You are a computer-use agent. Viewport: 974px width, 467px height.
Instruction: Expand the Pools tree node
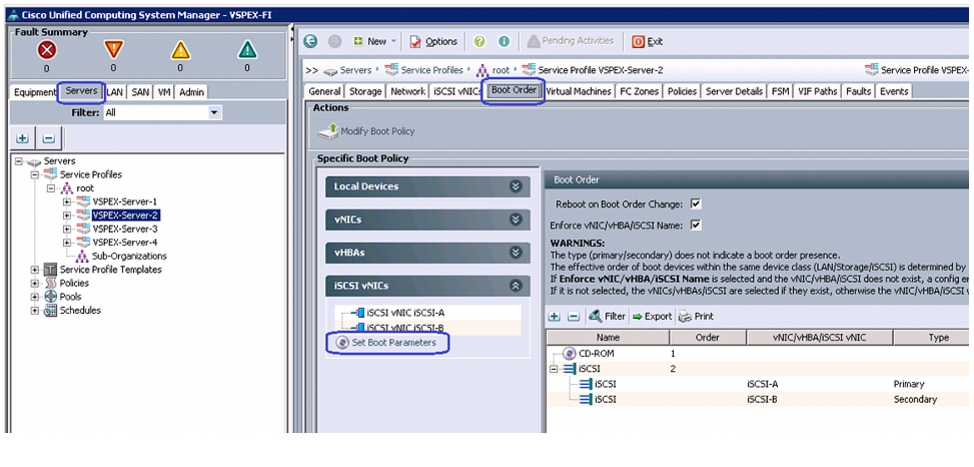click(35, 297)
